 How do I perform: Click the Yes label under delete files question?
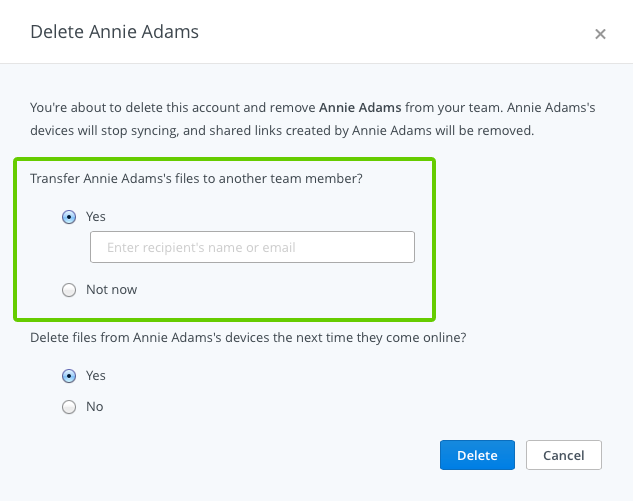[96, 376]
